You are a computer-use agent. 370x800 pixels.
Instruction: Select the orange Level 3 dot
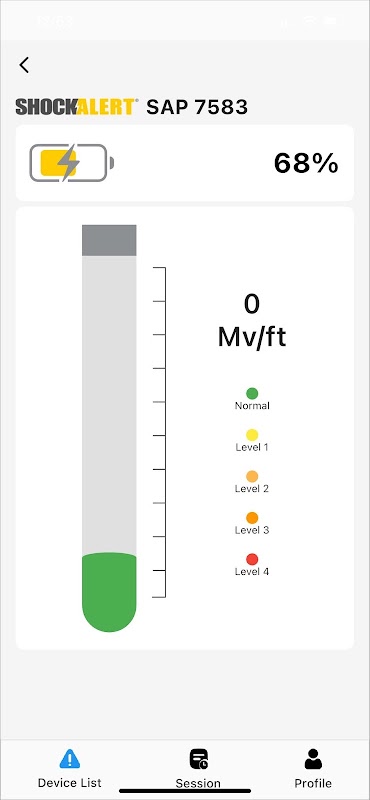pyautogui.click(x=252, y=518)
